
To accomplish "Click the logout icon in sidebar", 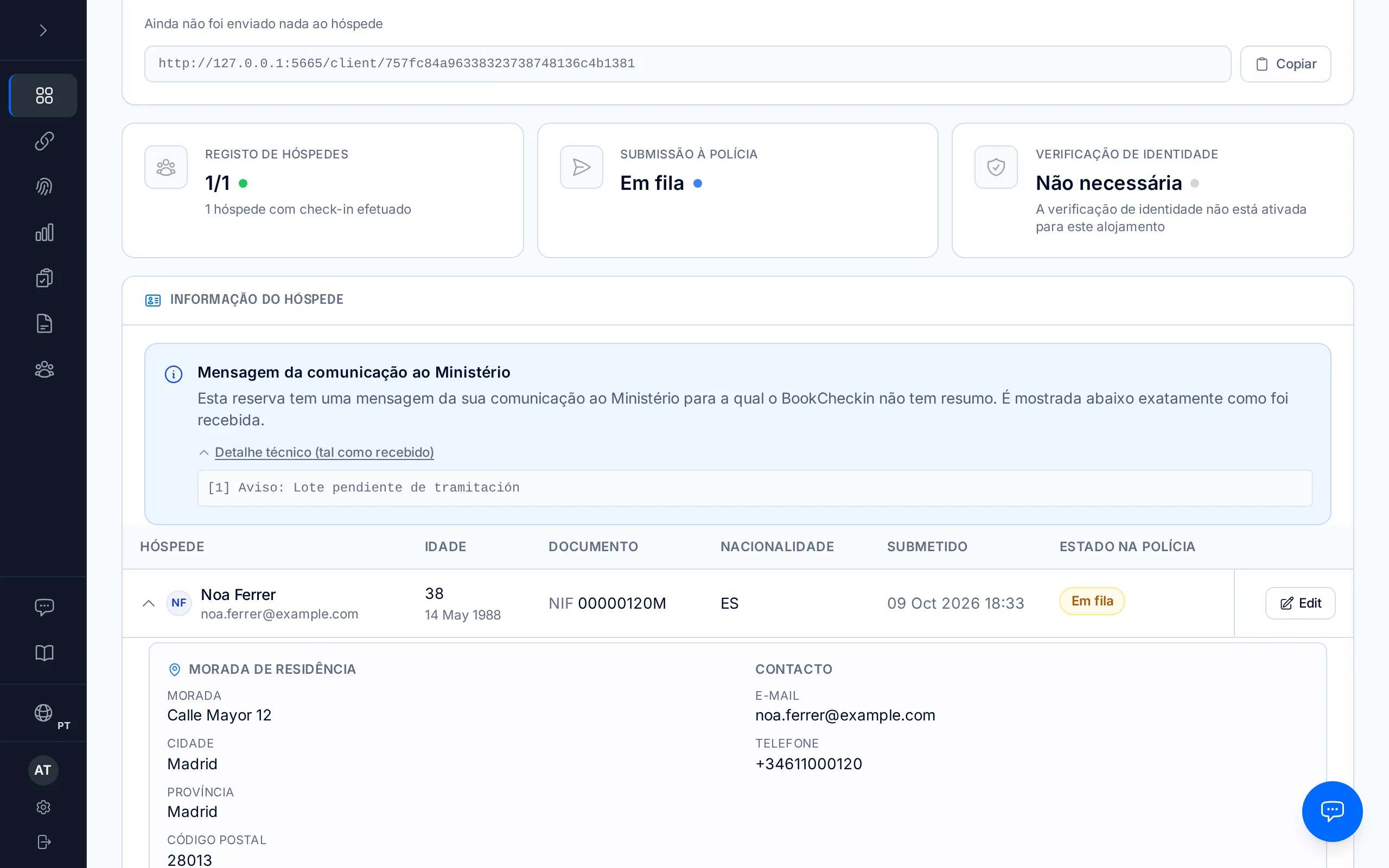I will [x=43, y=841].
